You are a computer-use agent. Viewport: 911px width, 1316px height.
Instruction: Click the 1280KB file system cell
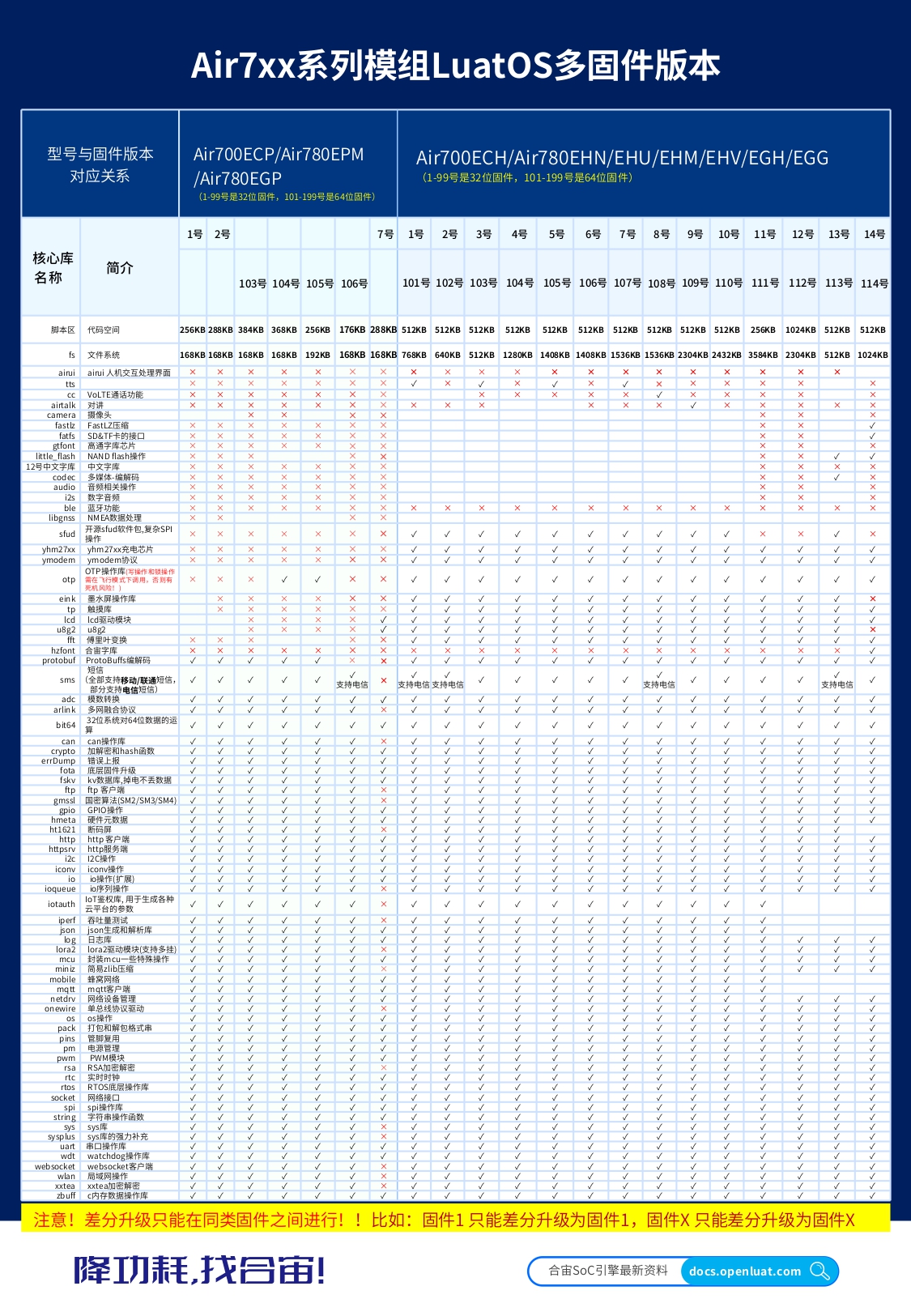[517, 355]
